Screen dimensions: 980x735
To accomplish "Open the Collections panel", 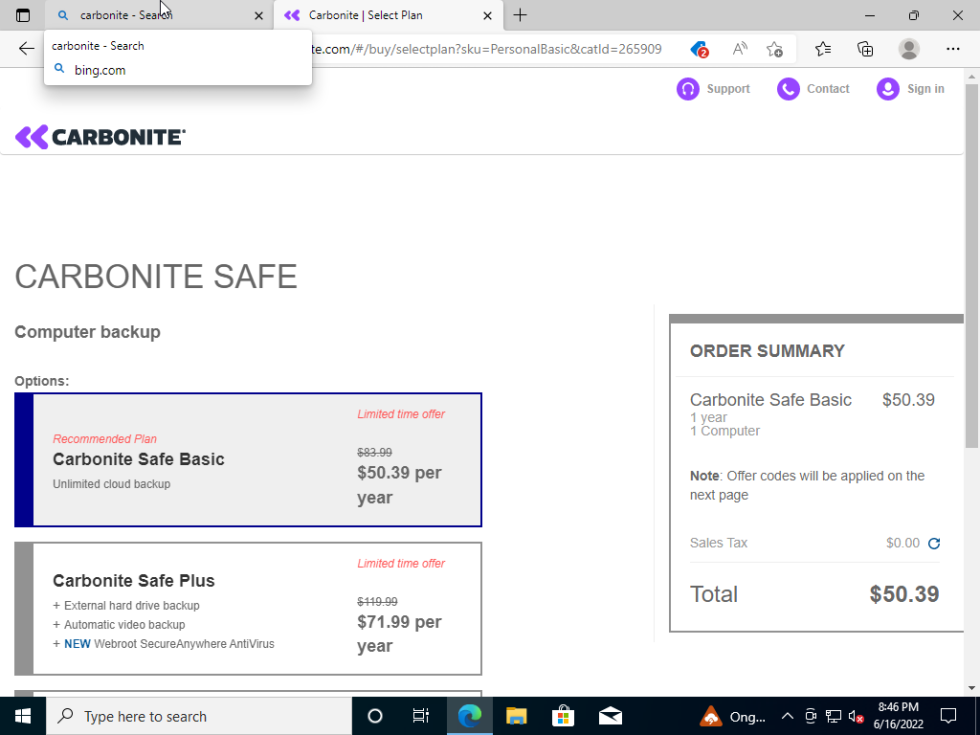I will tap(866, 49).
